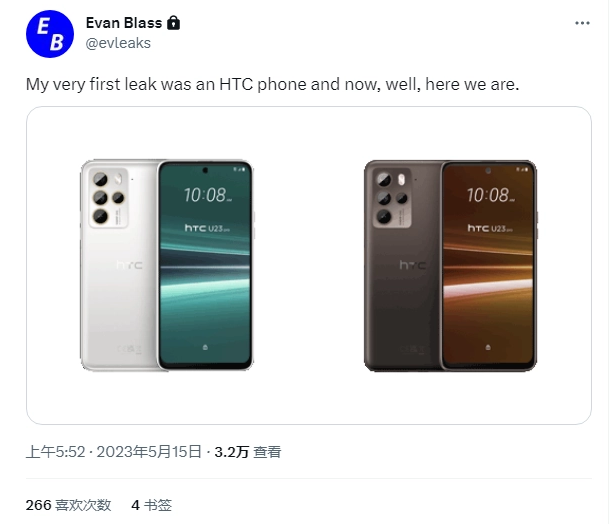Click the htc logo on brown phone back
616x524 pixels.
point(412,265)
